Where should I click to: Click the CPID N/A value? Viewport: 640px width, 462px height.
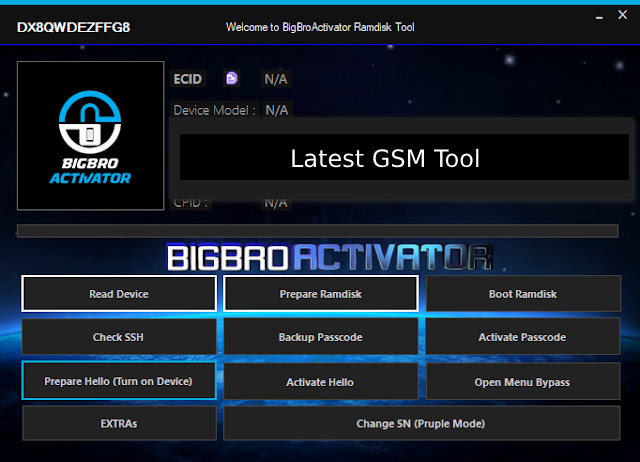click(276, 202)
